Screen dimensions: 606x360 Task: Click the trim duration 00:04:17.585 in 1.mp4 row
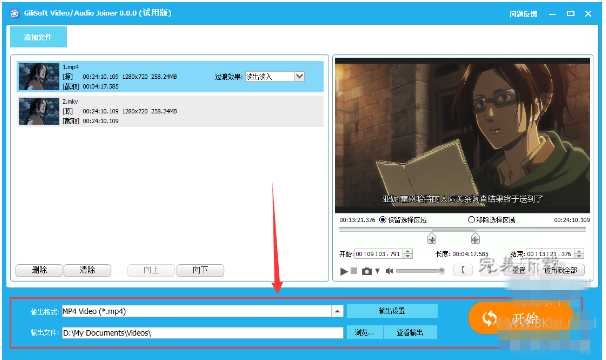[x=100, y=86]
